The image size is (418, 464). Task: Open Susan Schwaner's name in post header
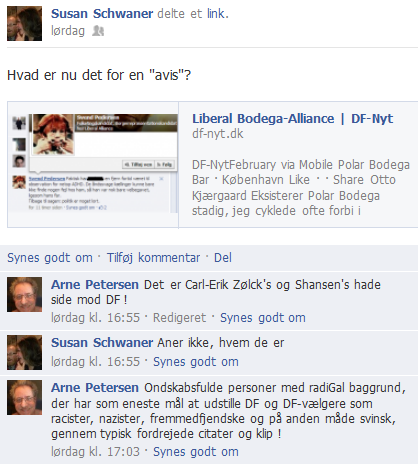(x=102, y=14)
